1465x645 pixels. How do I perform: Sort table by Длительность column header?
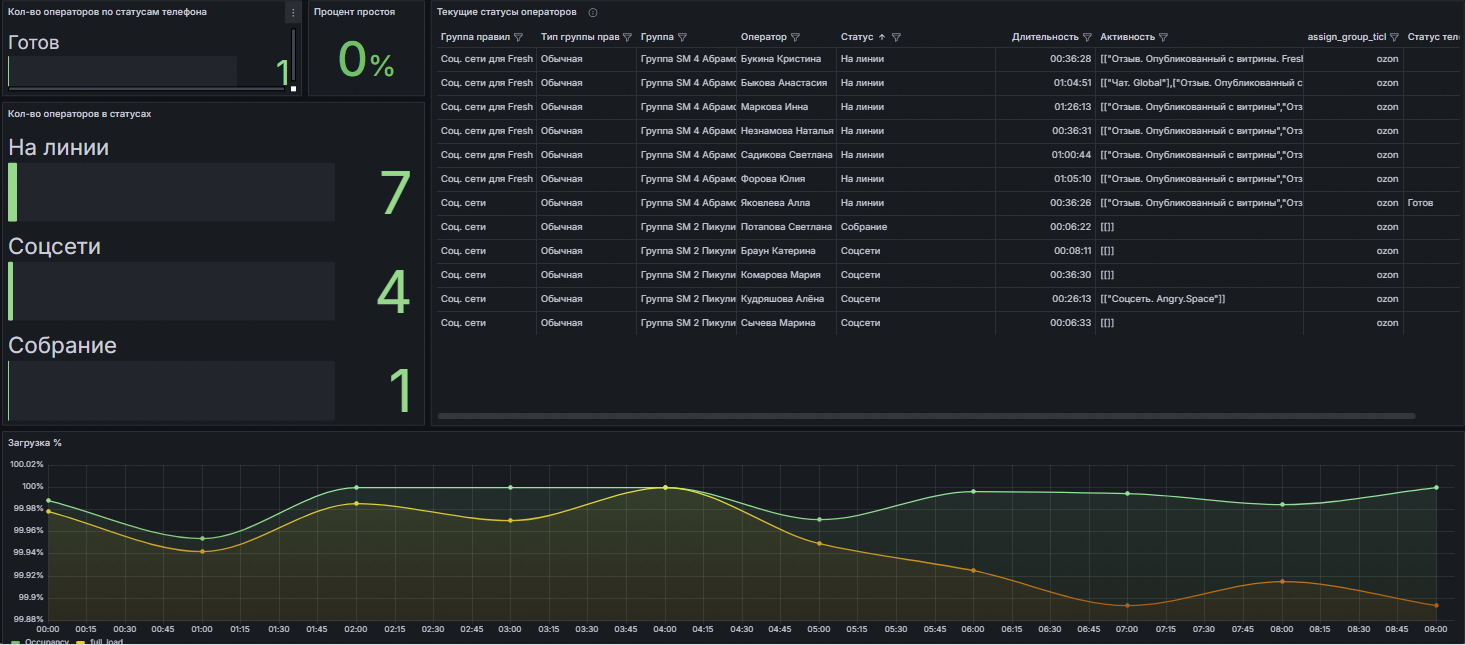point(1044,37)
